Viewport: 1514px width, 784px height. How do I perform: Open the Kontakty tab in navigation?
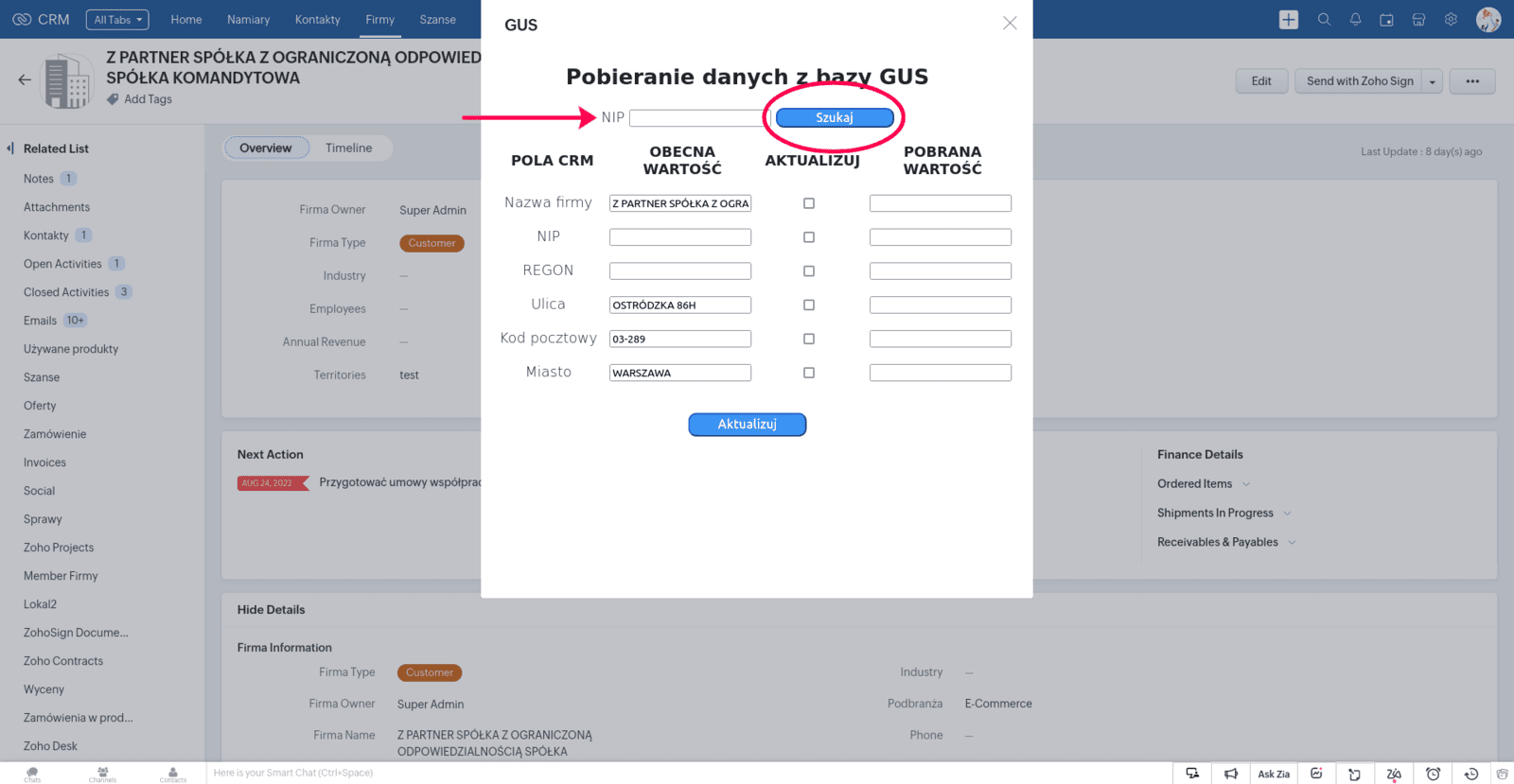point(317,20)
